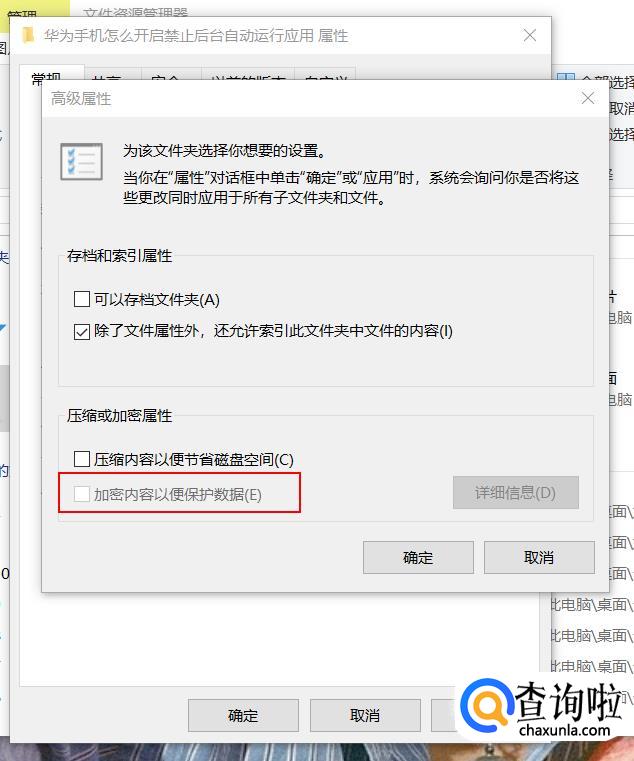Confirm with 确定 in 高级属性 dialog
Screen dimensions: 634x761
418,557
